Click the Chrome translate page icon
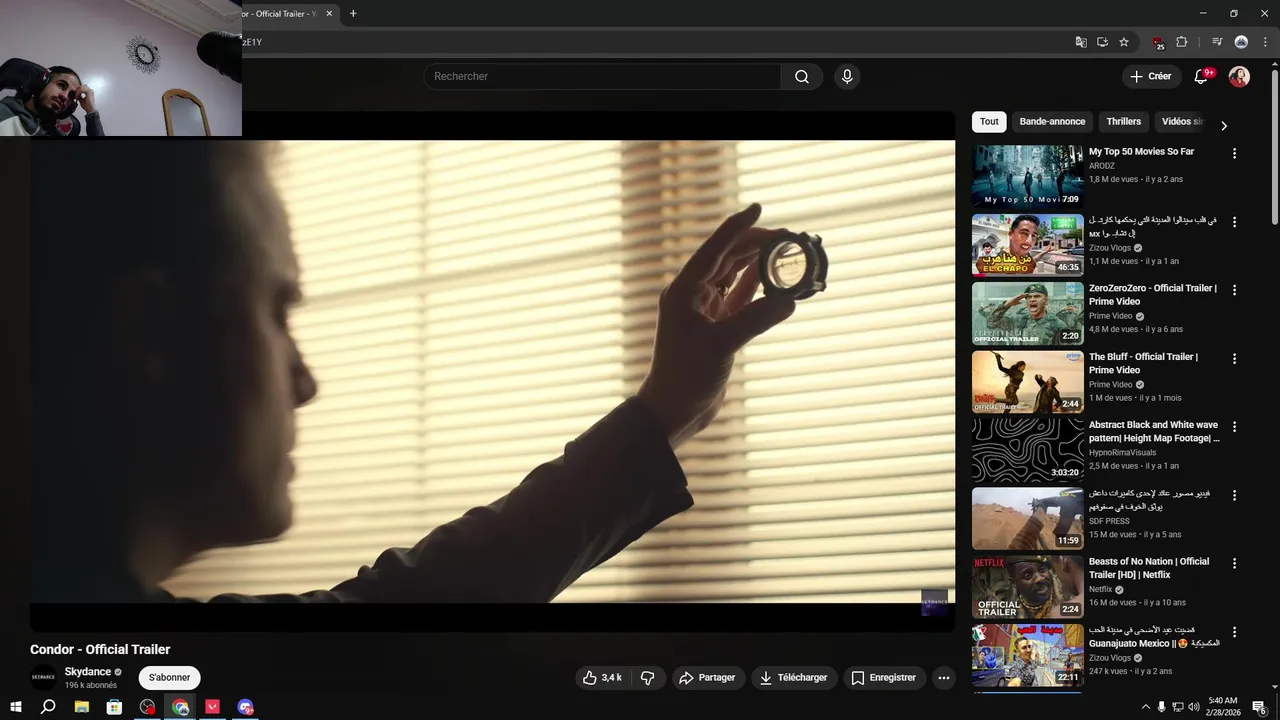Image resolution: width=1280 pixels, height=720 pixels. 1080,42
